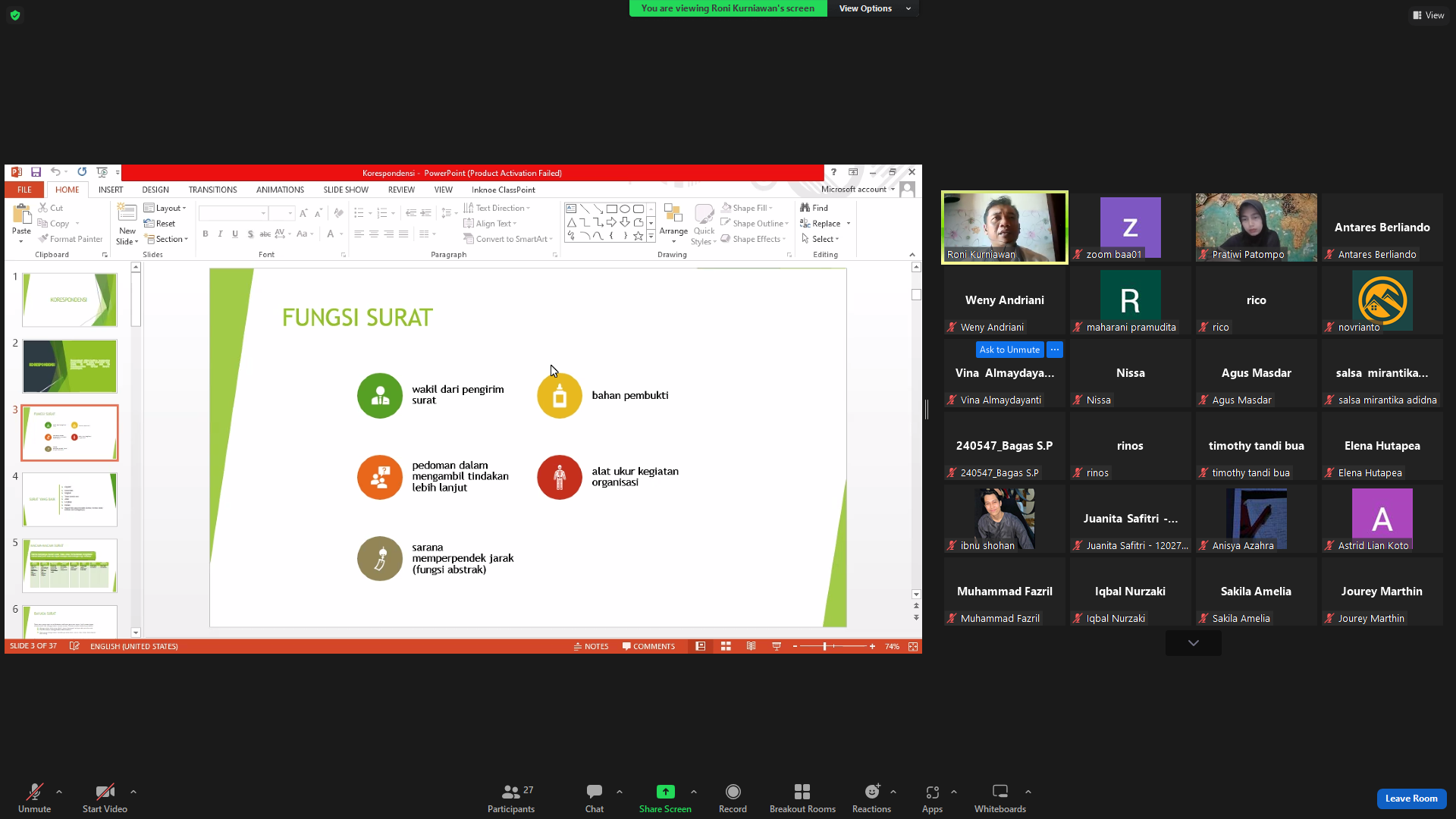Image resolution: width=1456 pixels, height=819 pixels.
Task: Click the Cut scissors command
Action: tap(51, 208)
